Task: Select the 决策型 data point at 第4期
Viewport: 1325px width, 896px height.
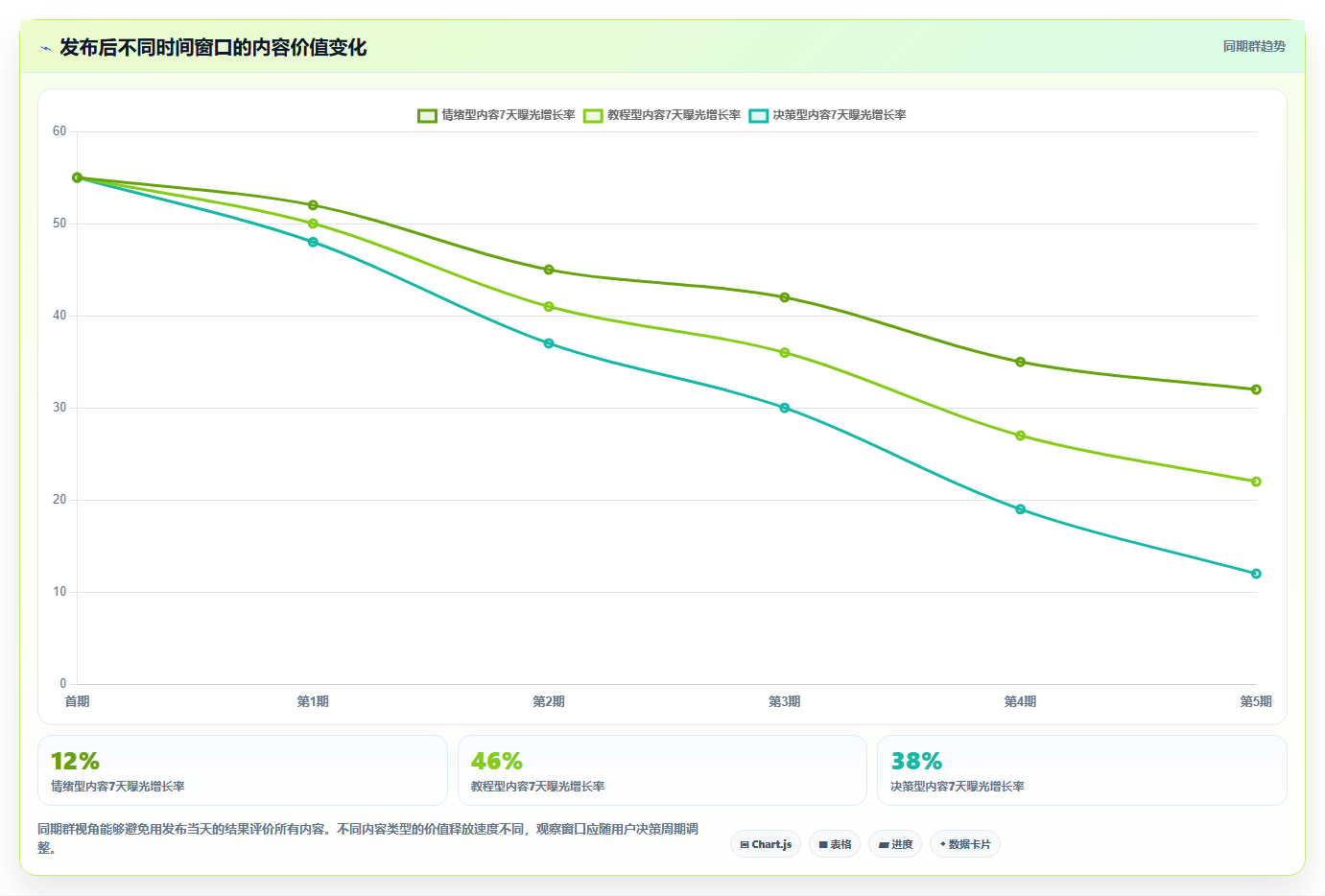Action: 1020,509
